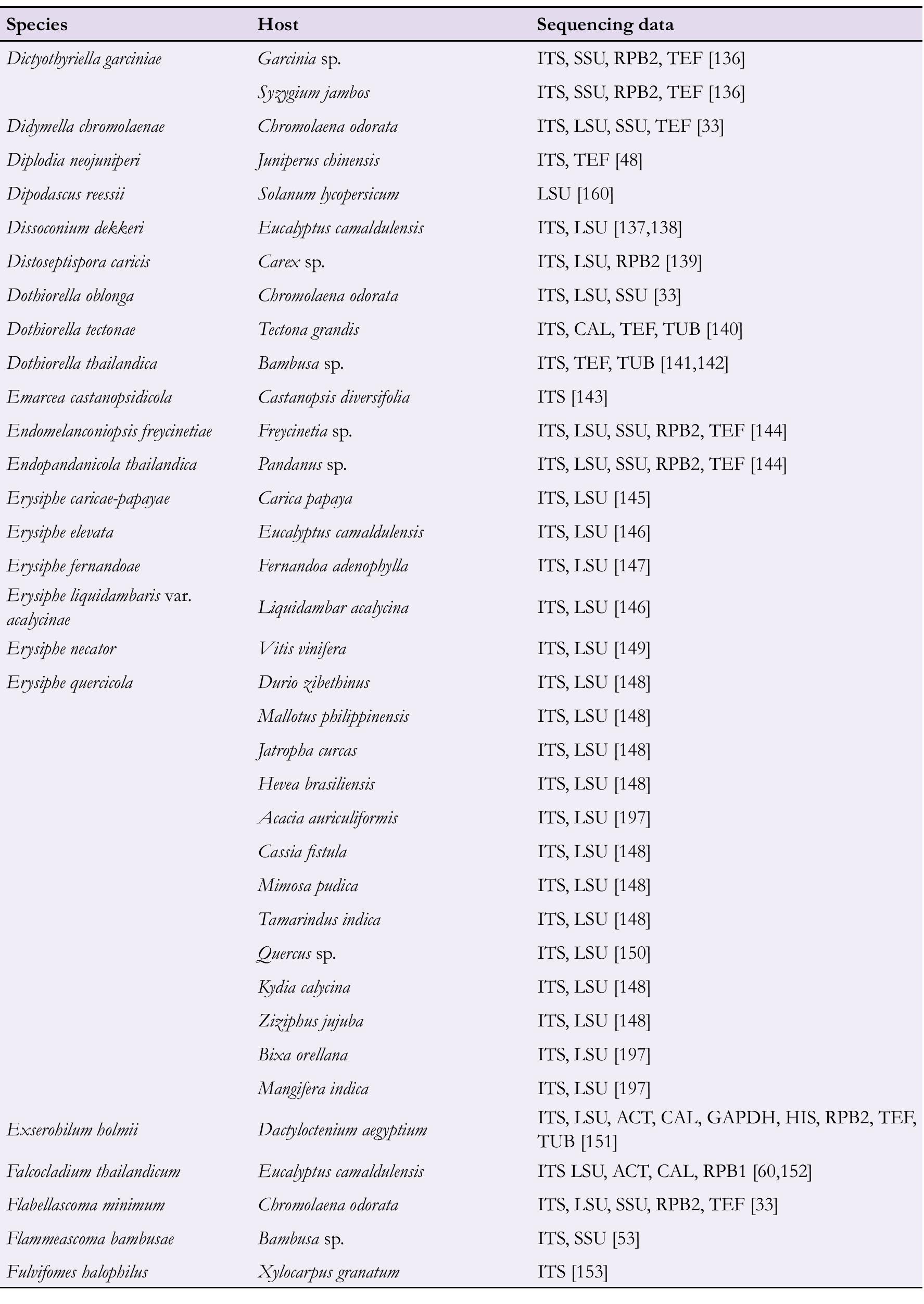Click citation [140] in Dothiorella tectonae row
This screenshot has width=924, height=1304.
pyautogui.click(x=724, y=329)
